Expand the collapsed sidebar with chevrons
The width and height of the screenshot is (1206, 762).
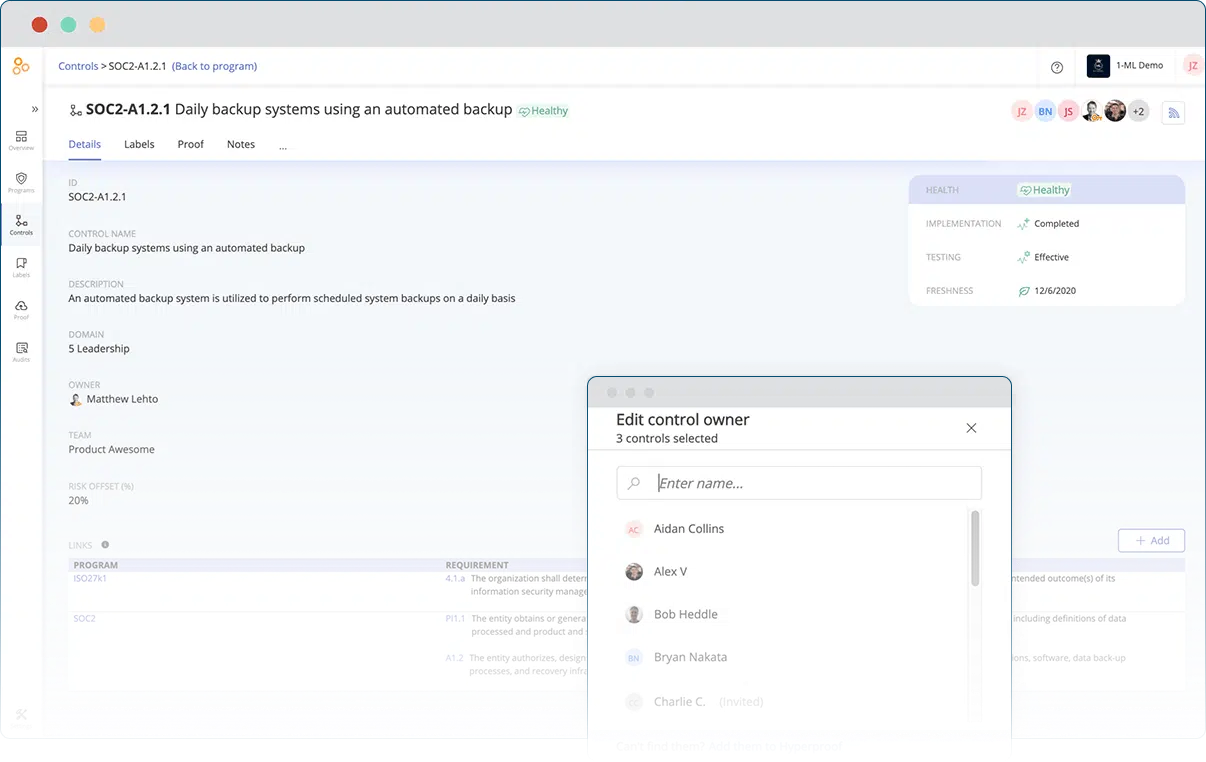click(x=35, y=109)
